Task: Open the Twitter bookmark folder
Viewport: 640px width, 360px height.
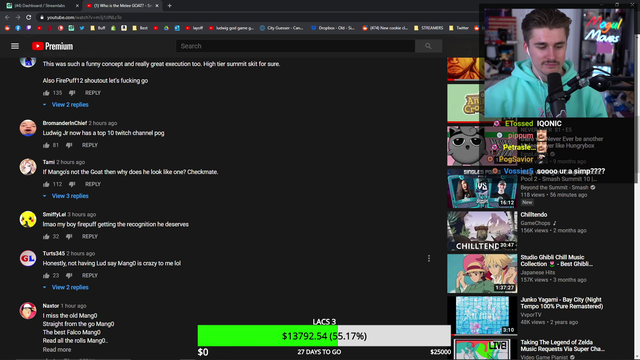Action: coord(459,28)
